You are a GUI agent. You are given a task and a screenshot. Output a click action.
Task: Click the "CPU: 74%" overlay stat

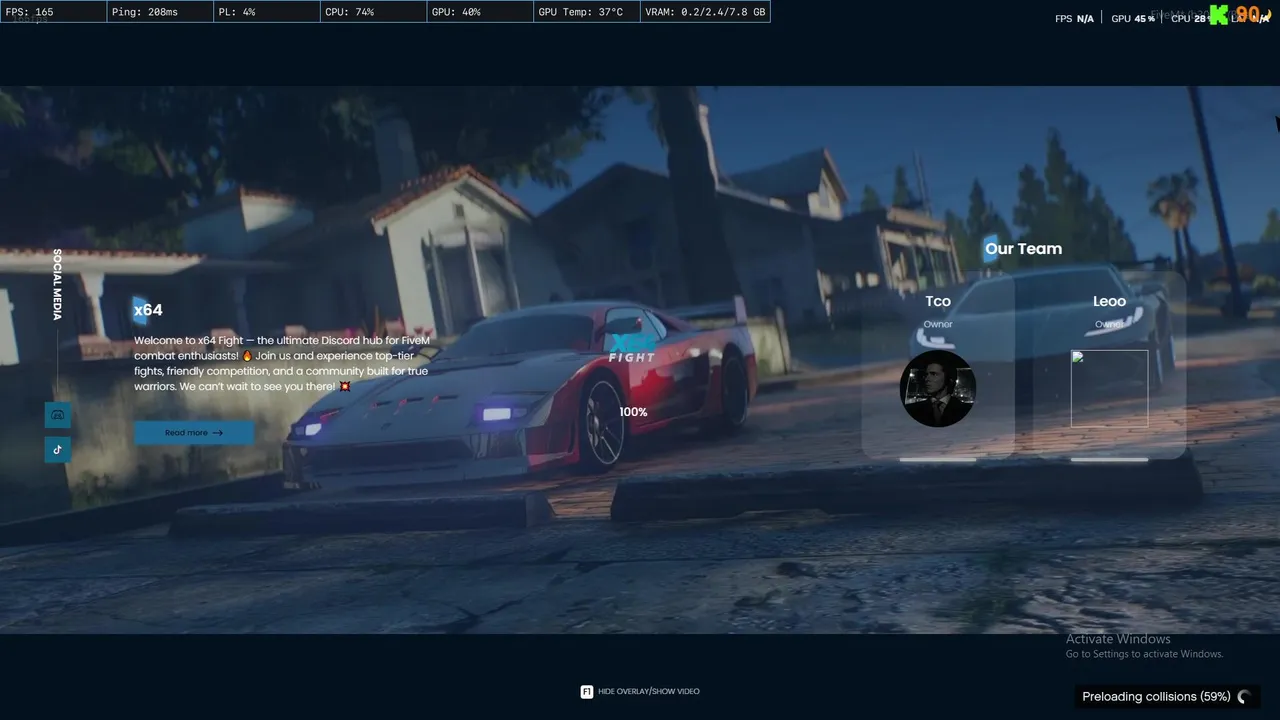(x=349, y=12)
